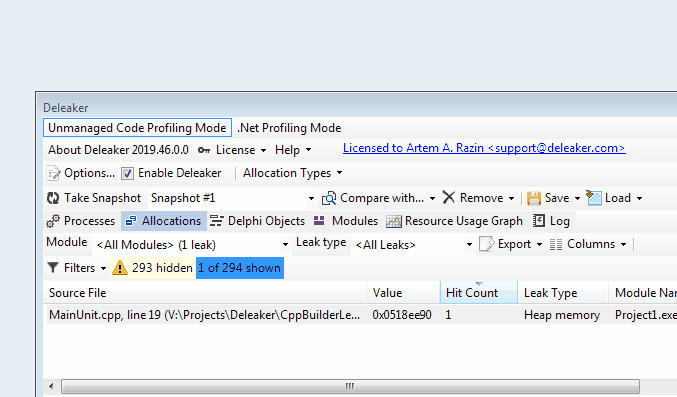The width and height of the screenshot is (677, 397).
Task: Toggle the Enable Deleaker checkbox
Action: pyautogui.click(x=127, y=173)
